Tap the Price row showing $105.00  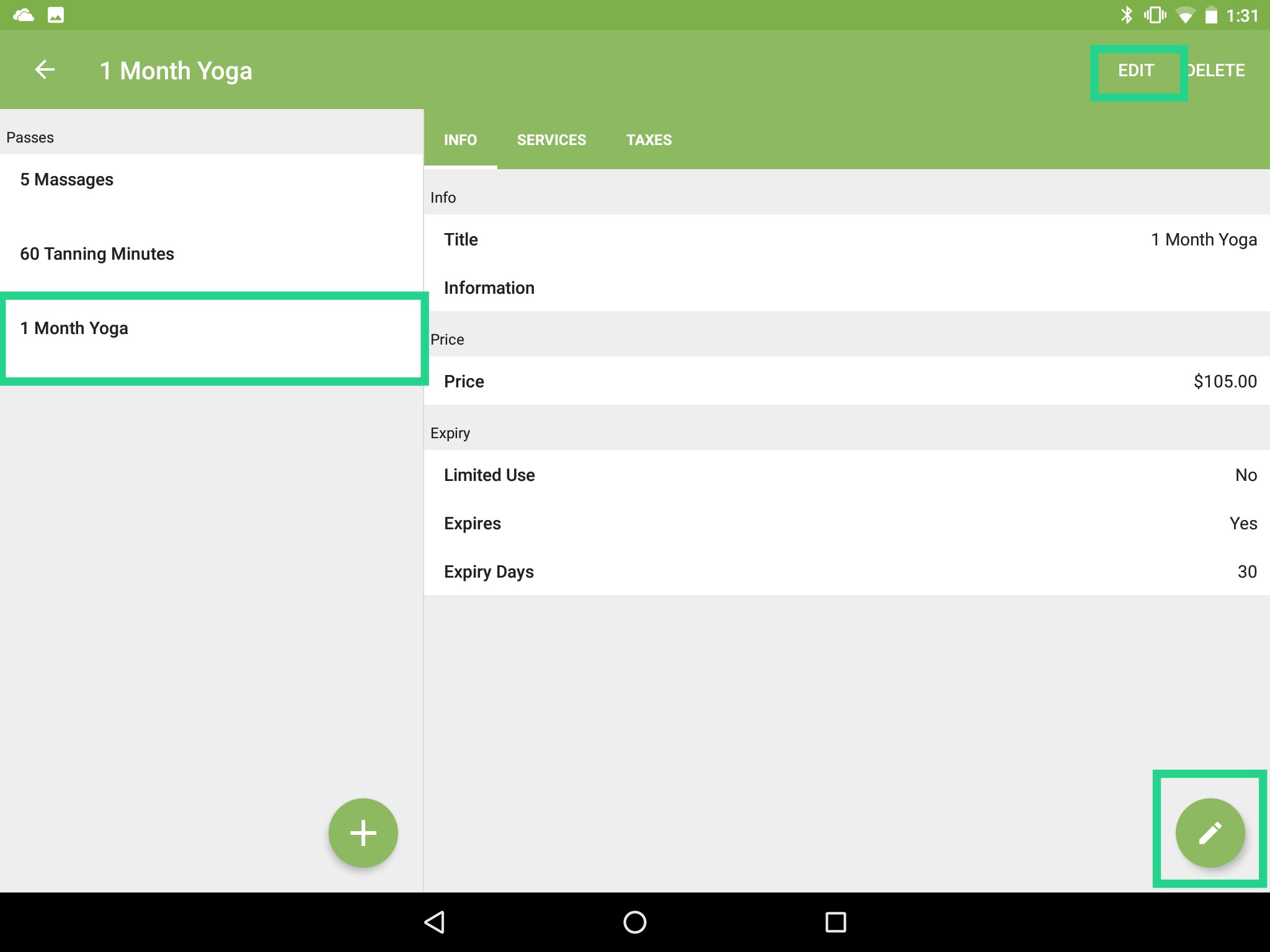click(x=846, y=381)
